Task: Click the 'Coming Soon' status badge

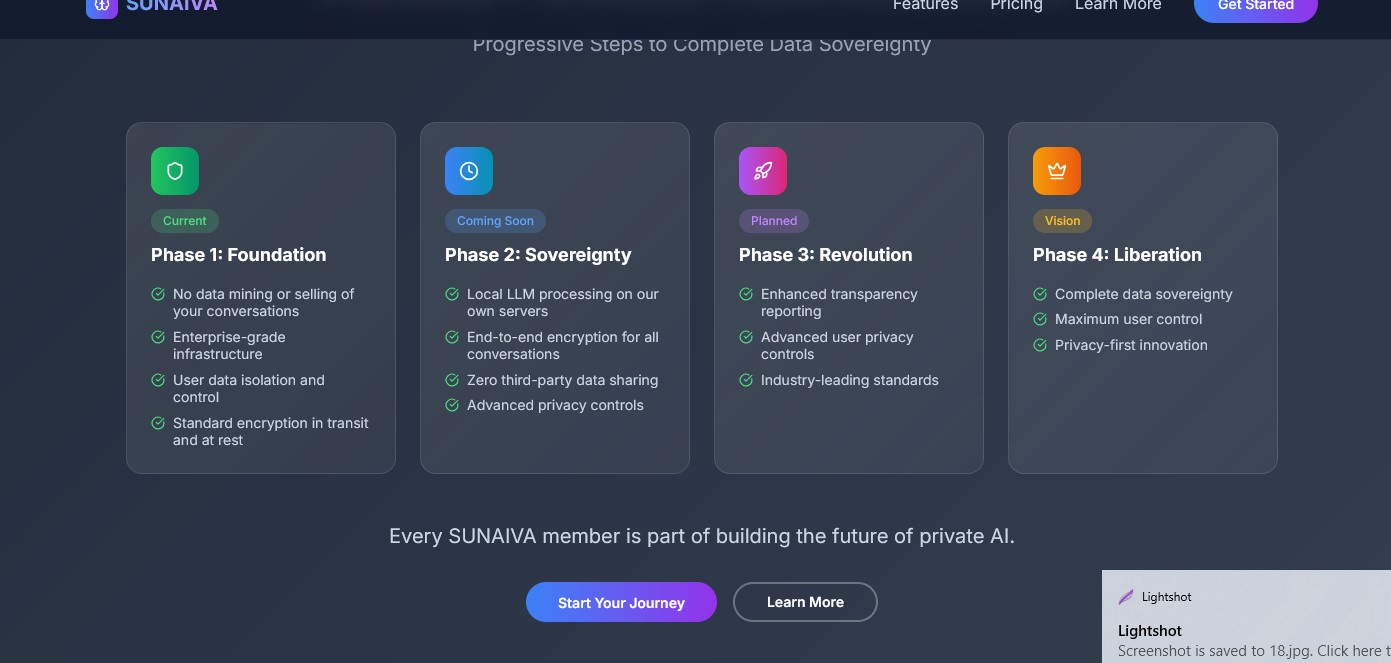Action: coord(495,221)
